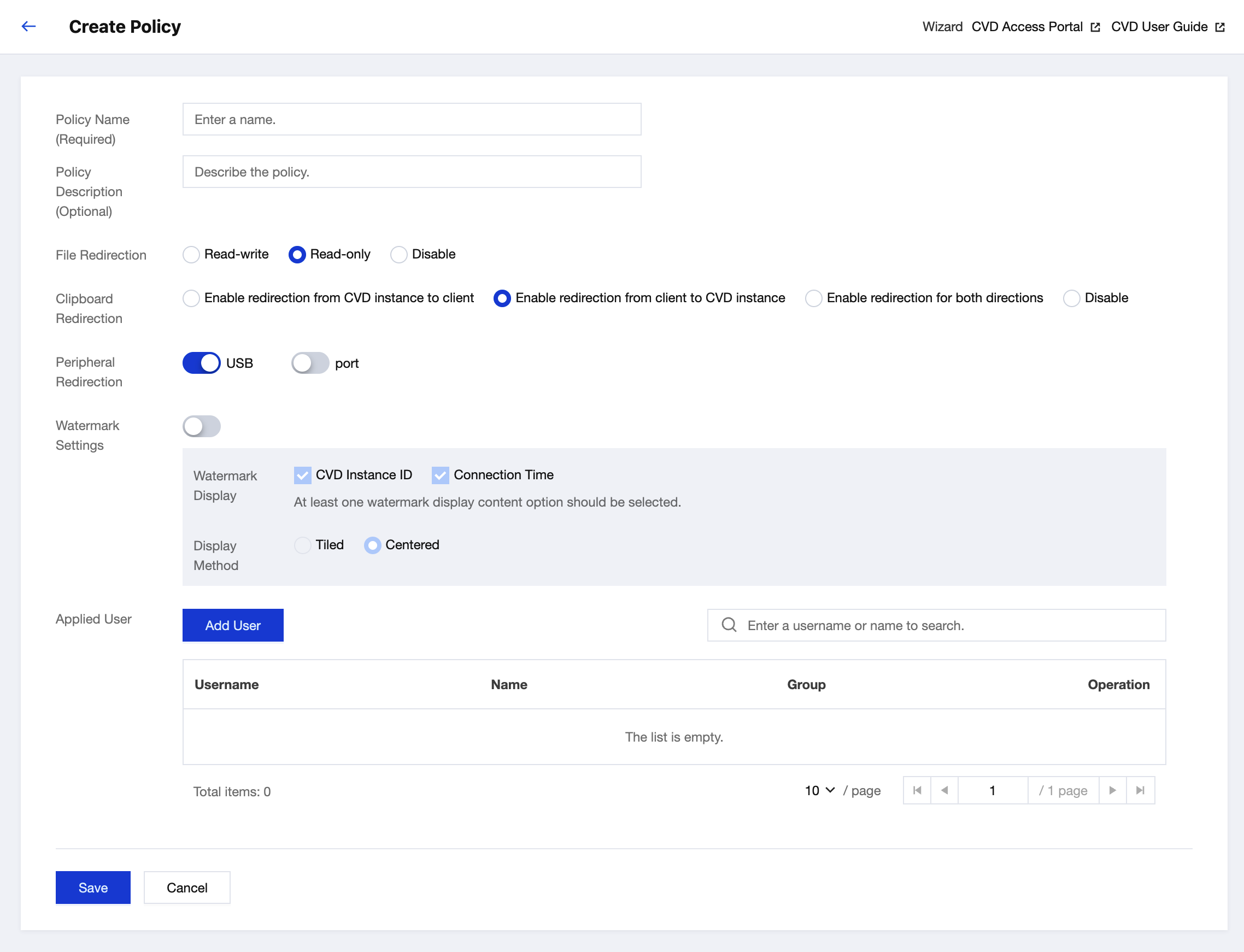Choose clipboard redirection for both directions
This screenshot has height=952, width=1244.
click(813, 298)
